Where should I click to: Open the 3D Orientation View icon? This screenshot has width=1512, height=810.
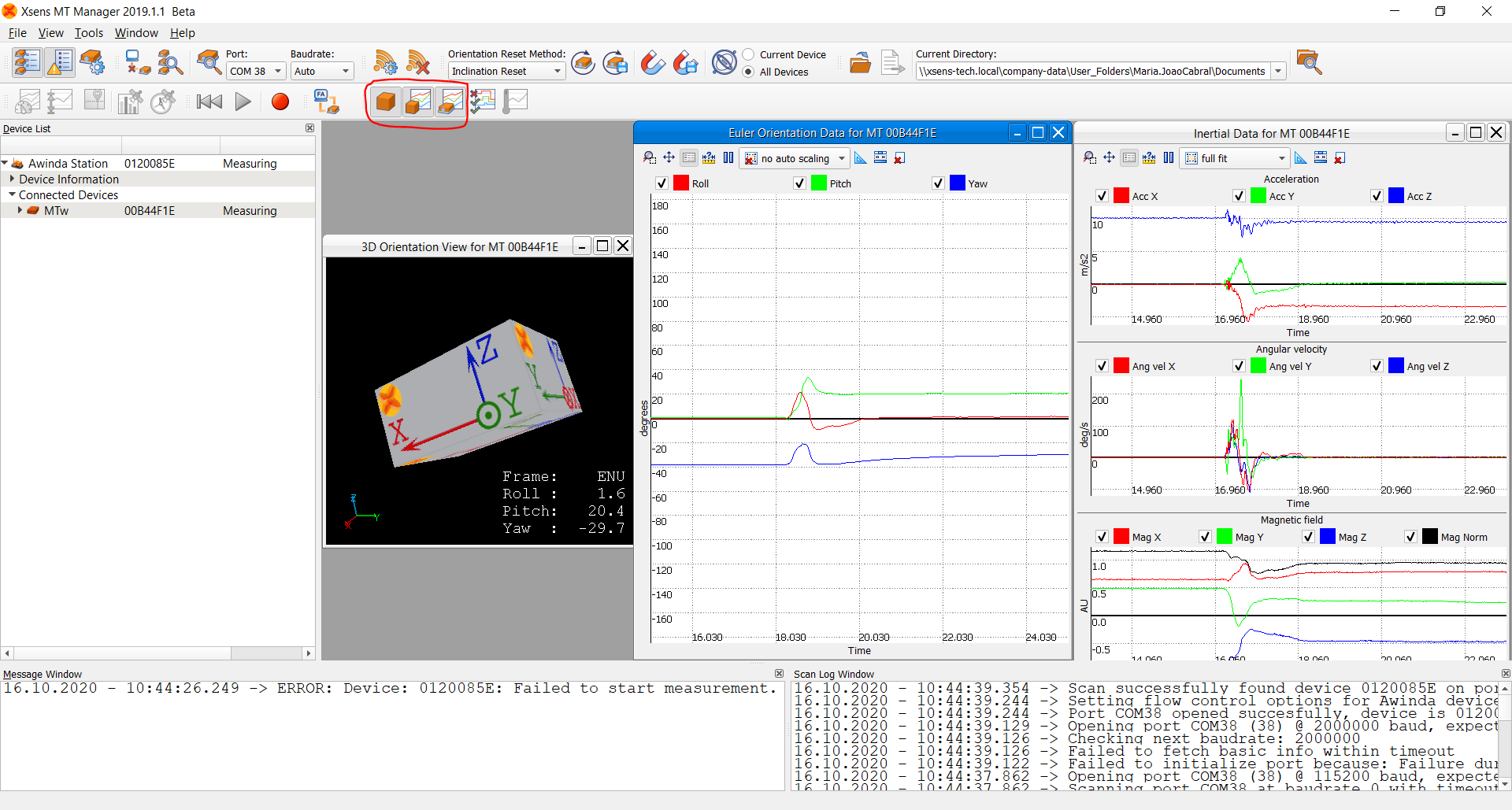[x=386, y=102]
